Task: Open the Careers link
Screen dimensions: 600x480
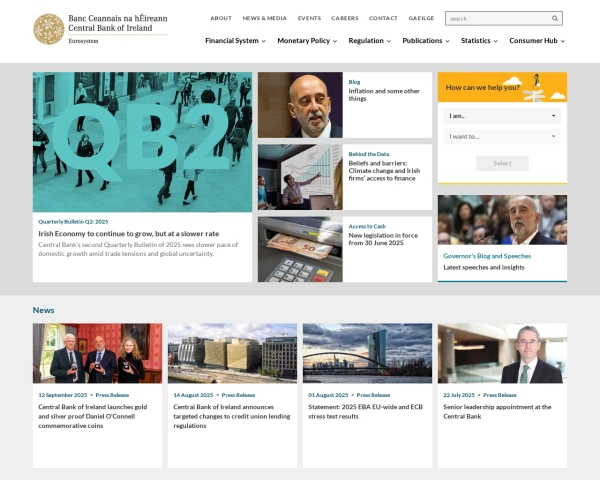Action: 345,18
